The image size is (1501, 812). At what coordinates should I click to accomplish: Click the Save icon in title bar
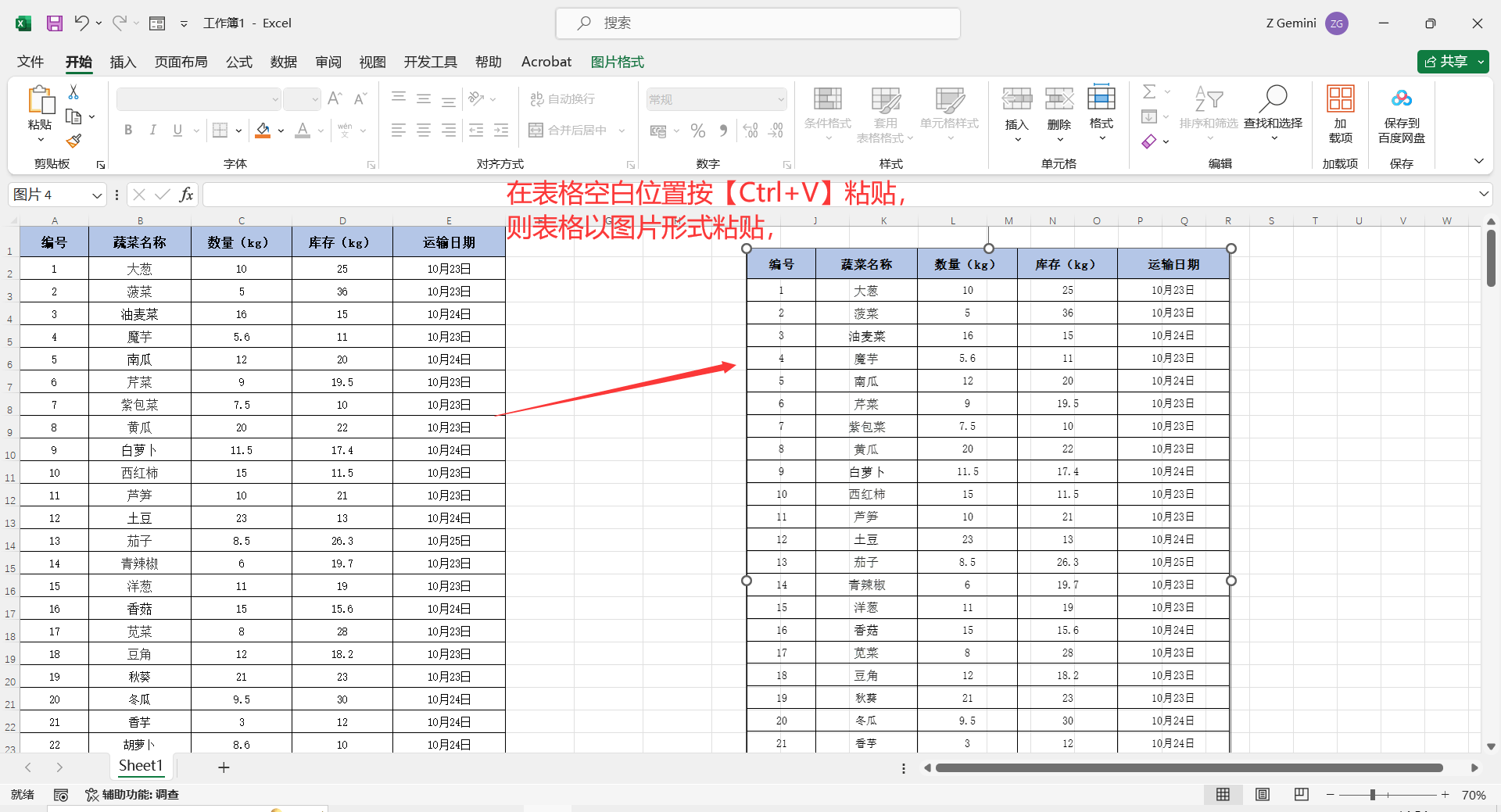(55, 23)
